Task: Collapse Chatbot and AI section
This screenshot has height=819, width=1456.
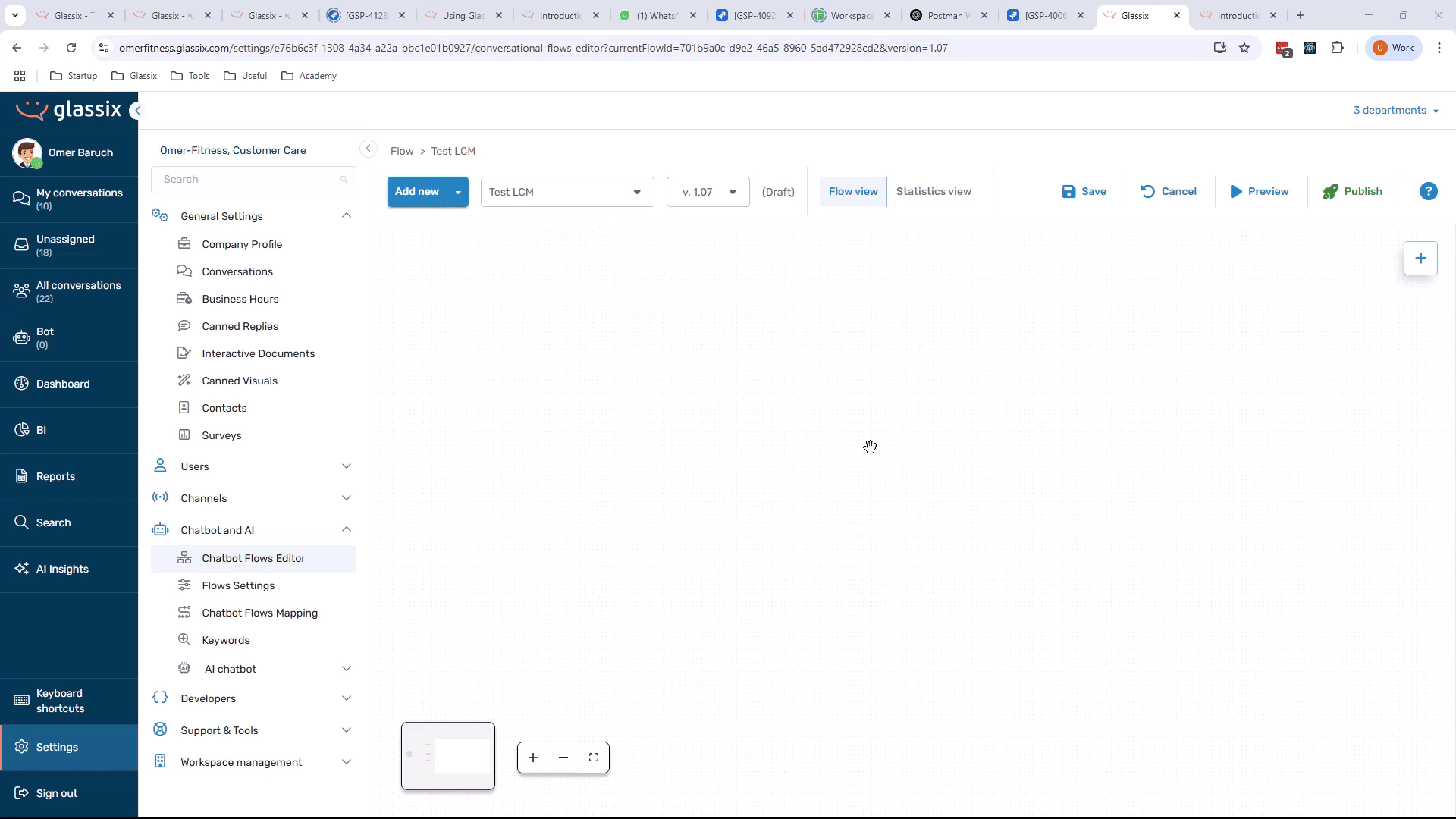Action: point(347,530)
